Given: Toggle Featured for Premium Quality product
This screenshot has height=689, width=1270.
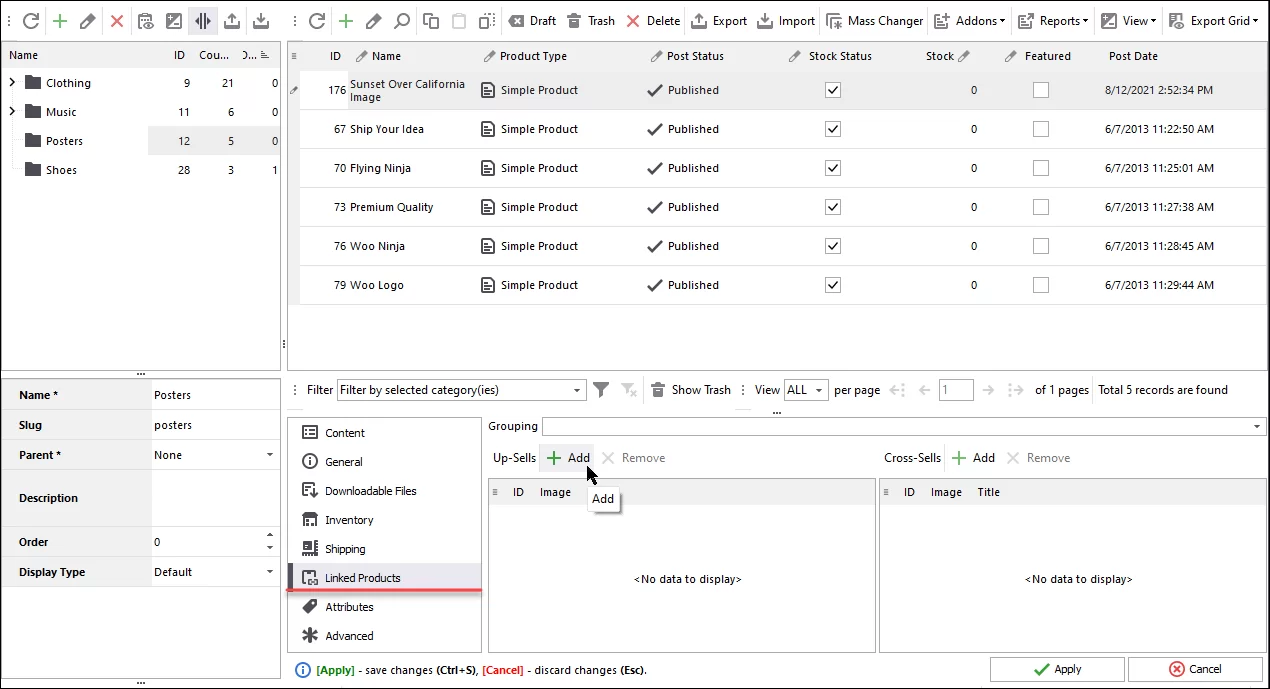Looking at the screenshot, I should coord(1040,206).
